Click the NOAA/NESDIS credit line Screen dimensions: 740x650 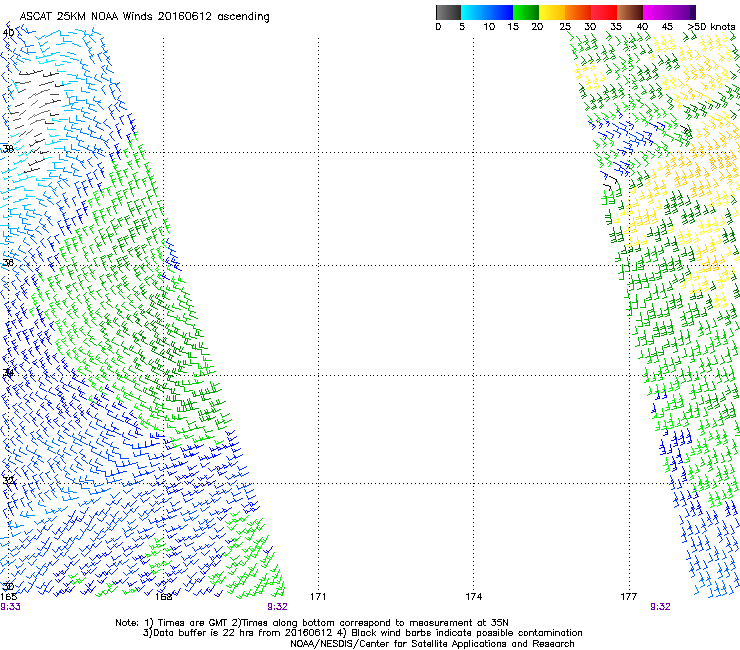tap(432, 644)
